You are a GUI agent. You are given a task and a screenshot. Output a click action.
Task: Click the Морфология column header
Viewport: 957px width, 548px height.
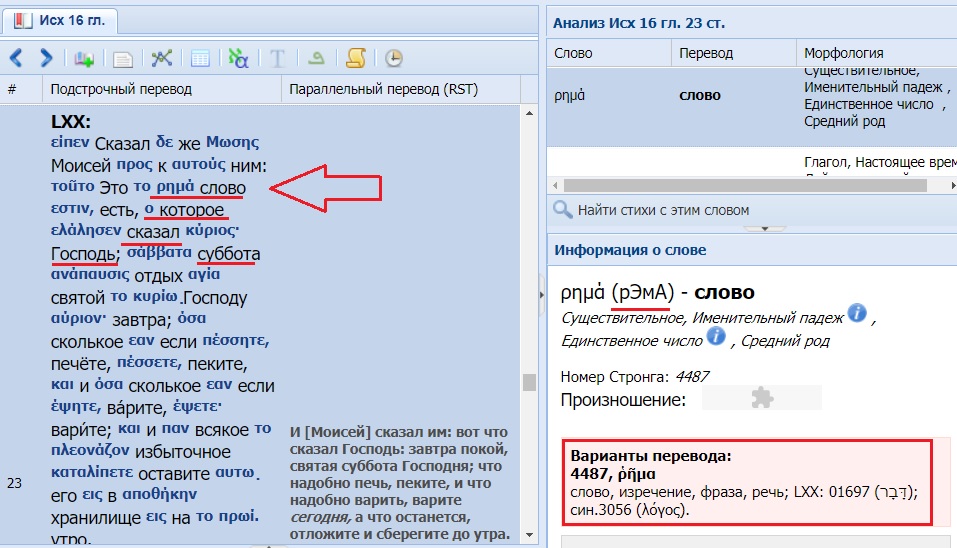tap(843, 53)
